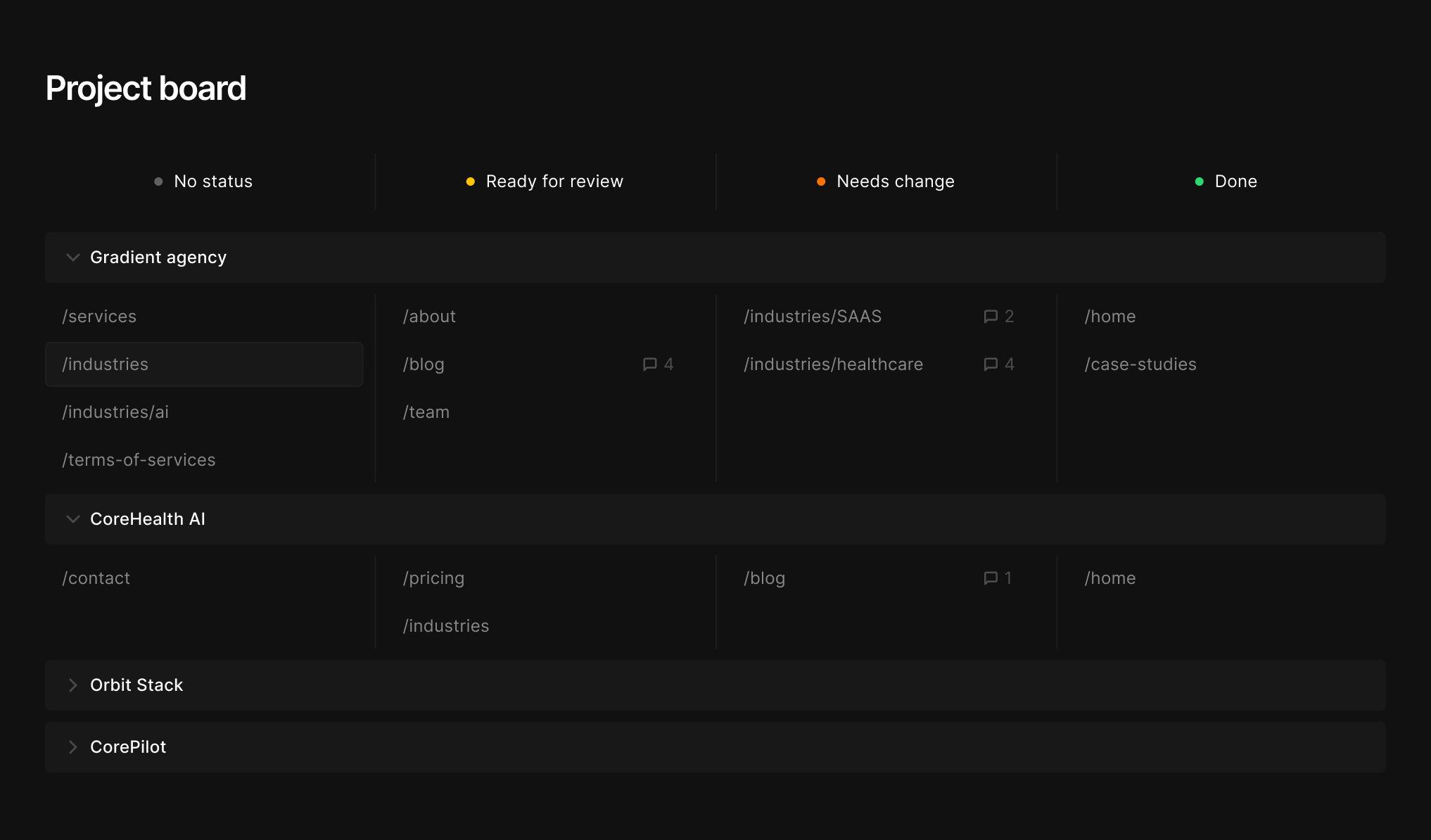Click the orange Needs change status dot
The height and width of the screenshot is (840, 1431).
(821, 182)
